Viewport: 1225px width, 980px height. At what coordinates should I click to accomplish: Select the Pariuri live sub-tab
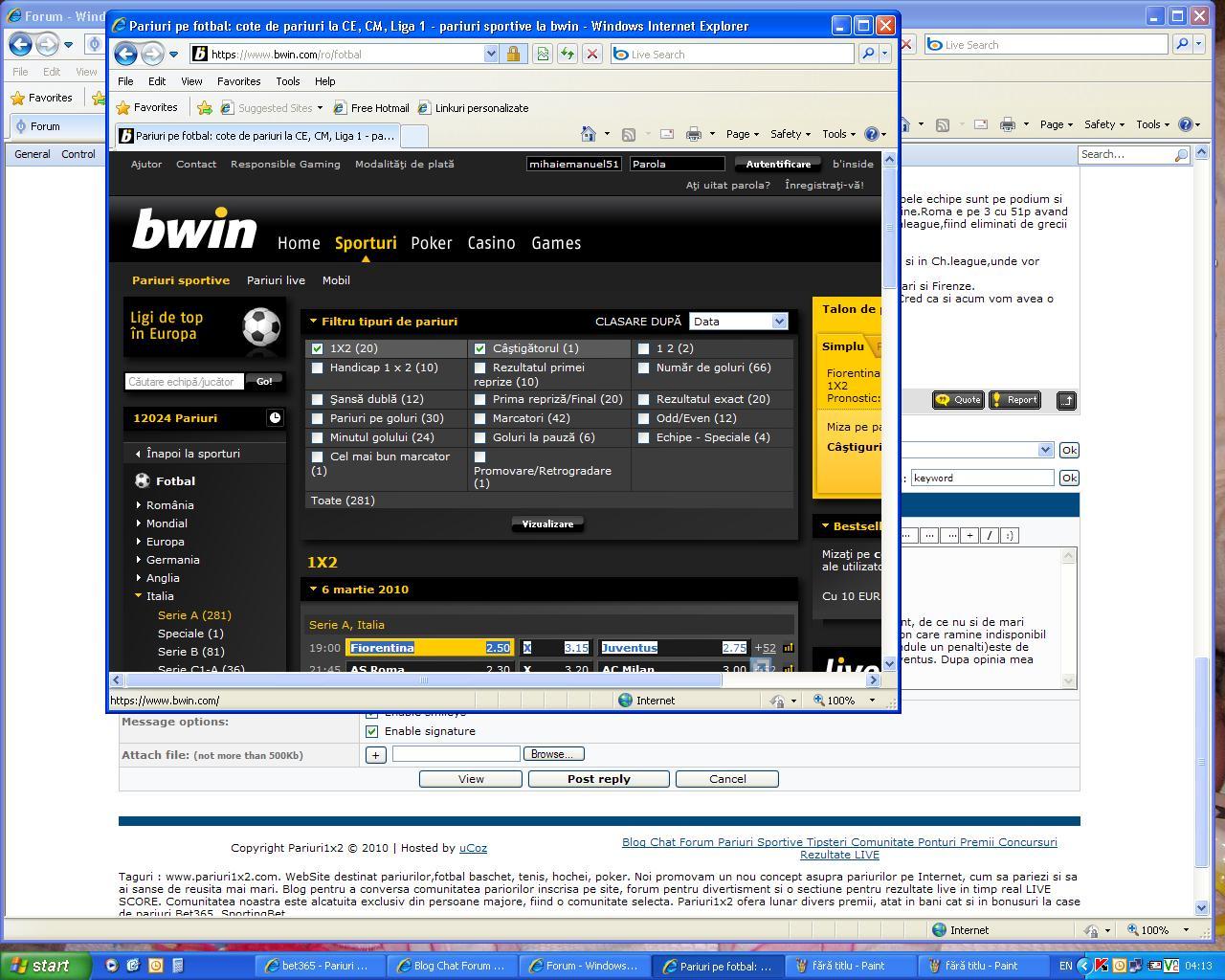click(x=276, y=280)
